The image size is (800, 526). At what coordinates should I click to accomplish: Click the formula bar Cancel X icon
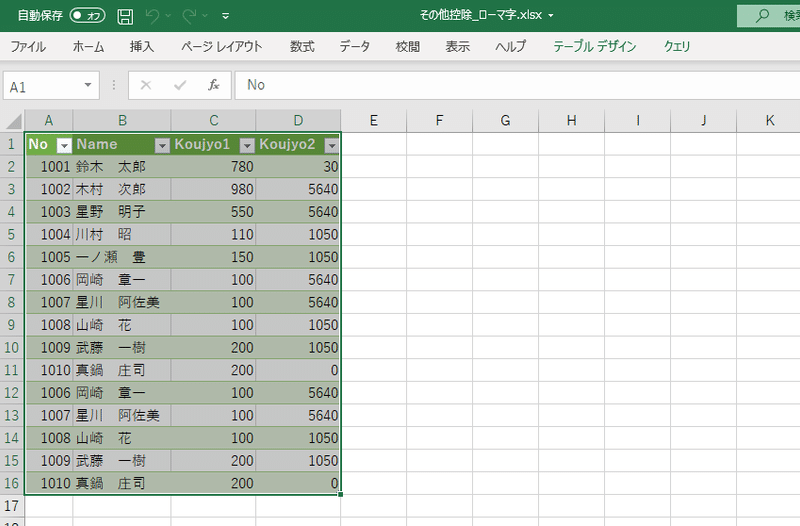tap(145, 85)
